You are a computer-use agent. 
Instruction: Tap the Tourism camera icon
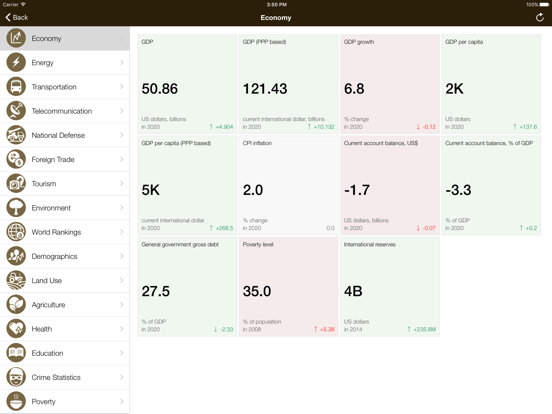coord(16,183)
